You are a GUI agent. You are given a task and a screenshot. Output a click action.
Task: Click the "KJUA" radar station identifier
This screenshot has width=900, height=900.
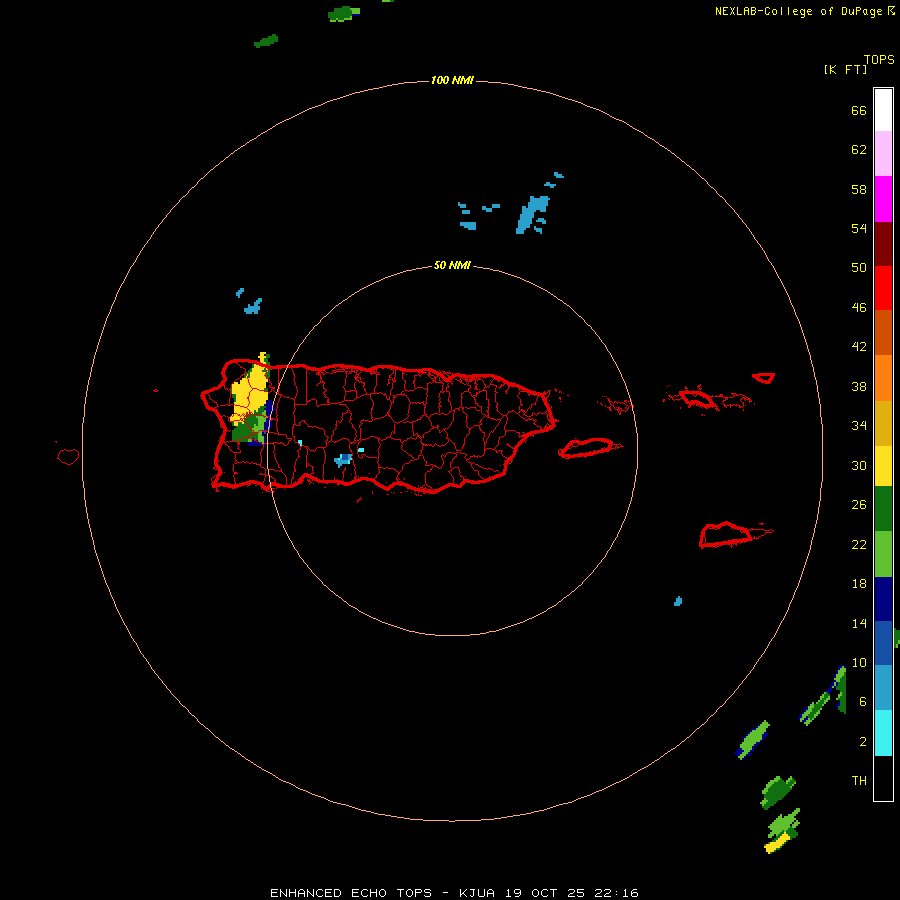[476, 893]
